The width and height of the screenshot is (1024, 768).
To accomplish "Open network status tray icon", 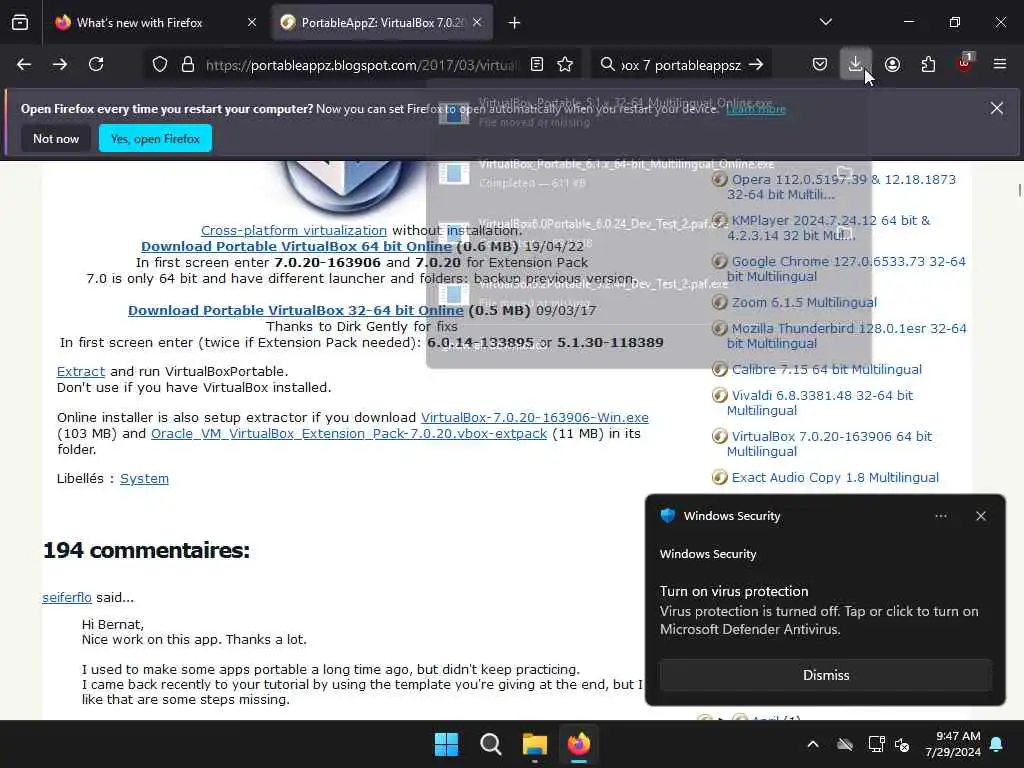I will point(876,744).
